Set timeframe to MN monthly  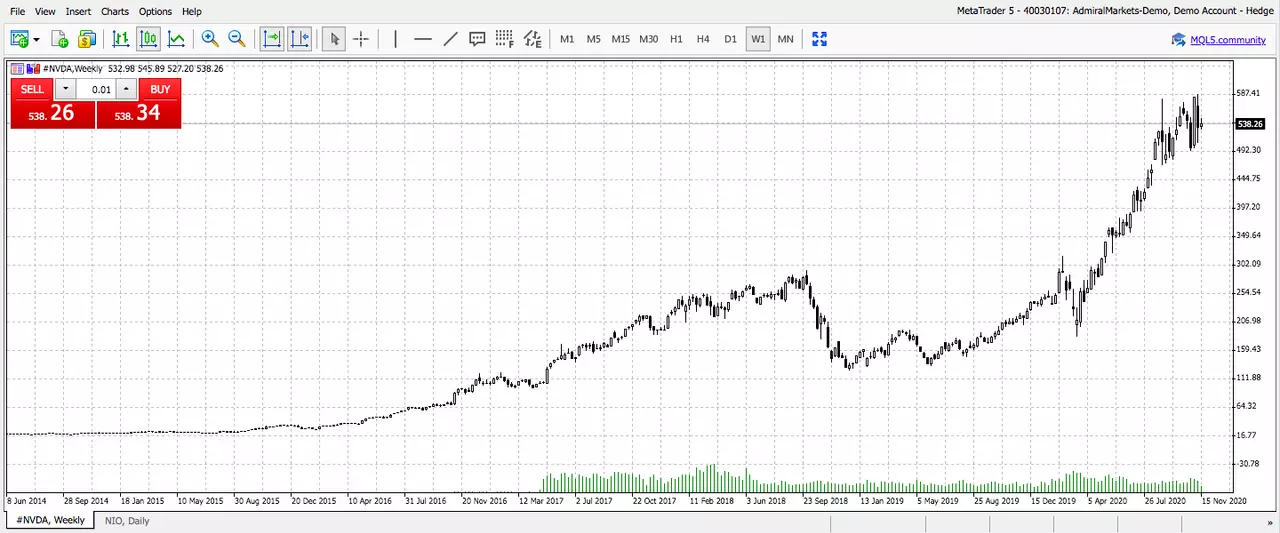[785, 39]
